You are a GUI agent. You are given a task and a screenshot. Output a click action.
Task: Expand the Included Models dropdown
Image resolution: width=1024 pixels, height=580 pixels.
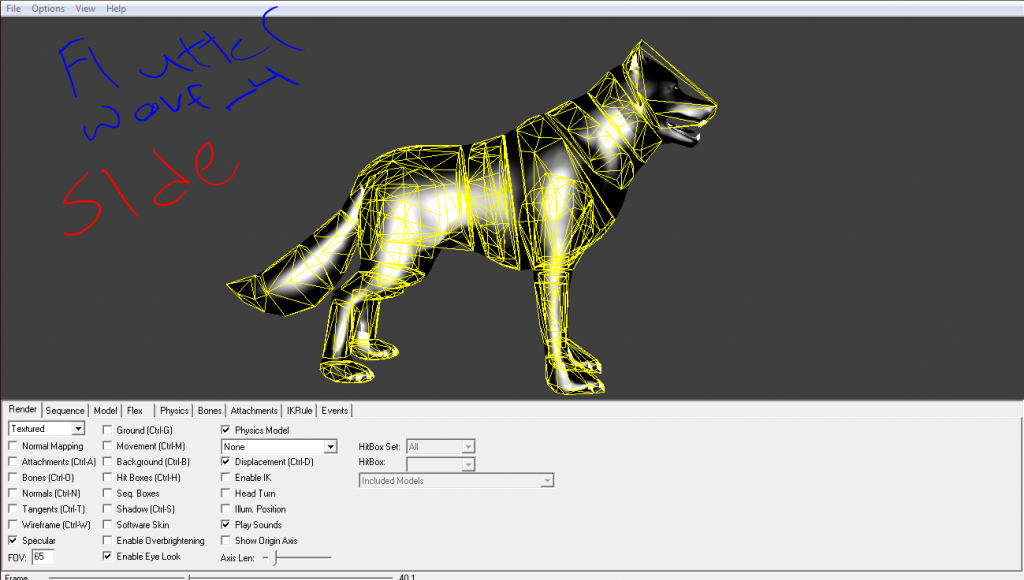point(546,481)
